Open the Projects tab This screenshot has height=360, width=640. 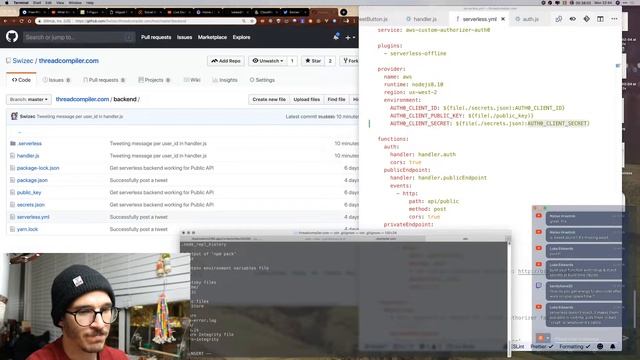(x=154, y=80)
